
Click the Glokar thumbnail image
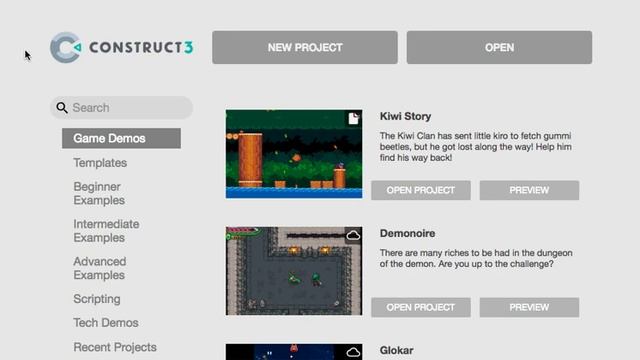point(294,352)
